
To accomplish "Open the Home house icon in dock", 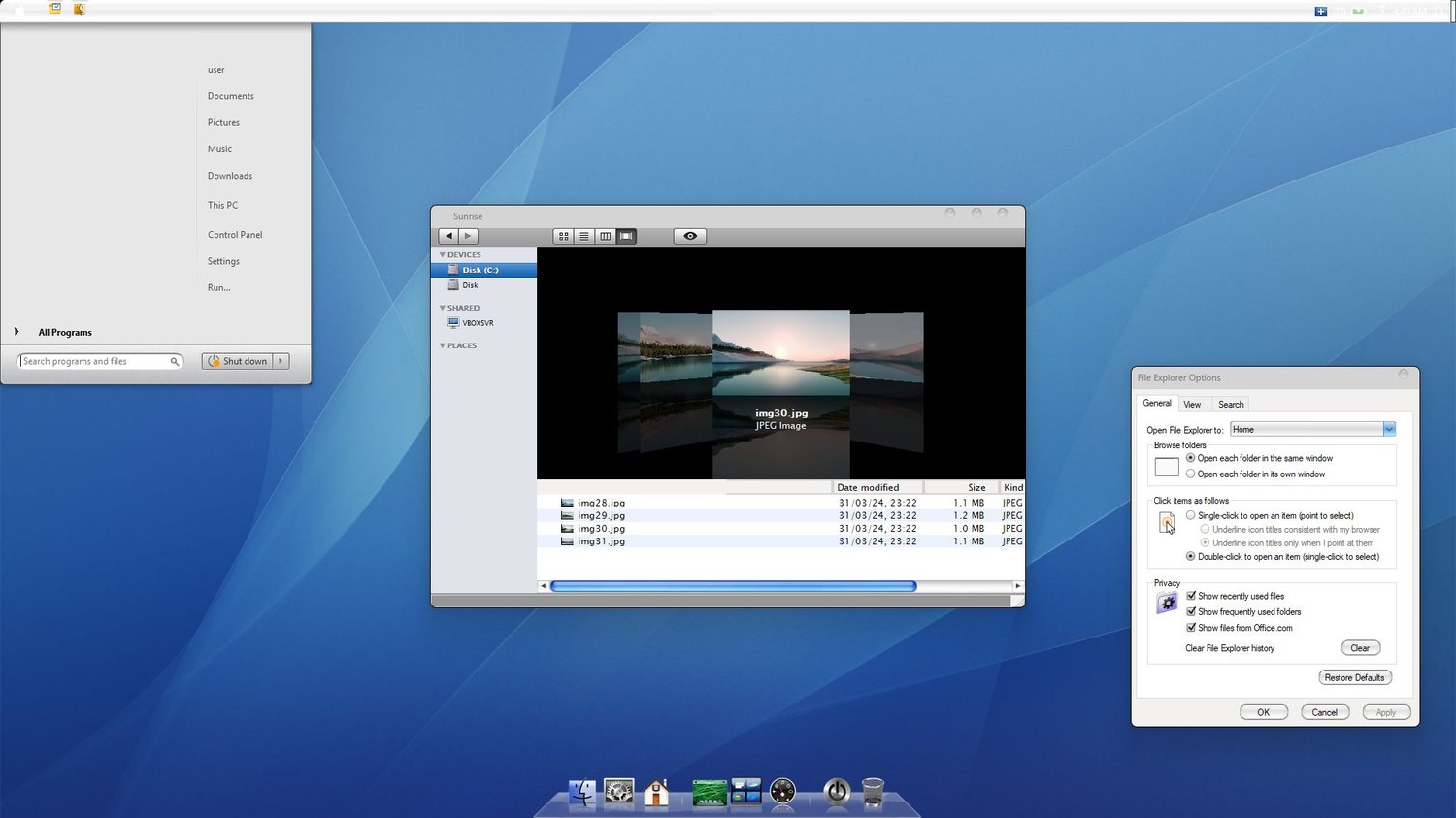I will point(657,792).
